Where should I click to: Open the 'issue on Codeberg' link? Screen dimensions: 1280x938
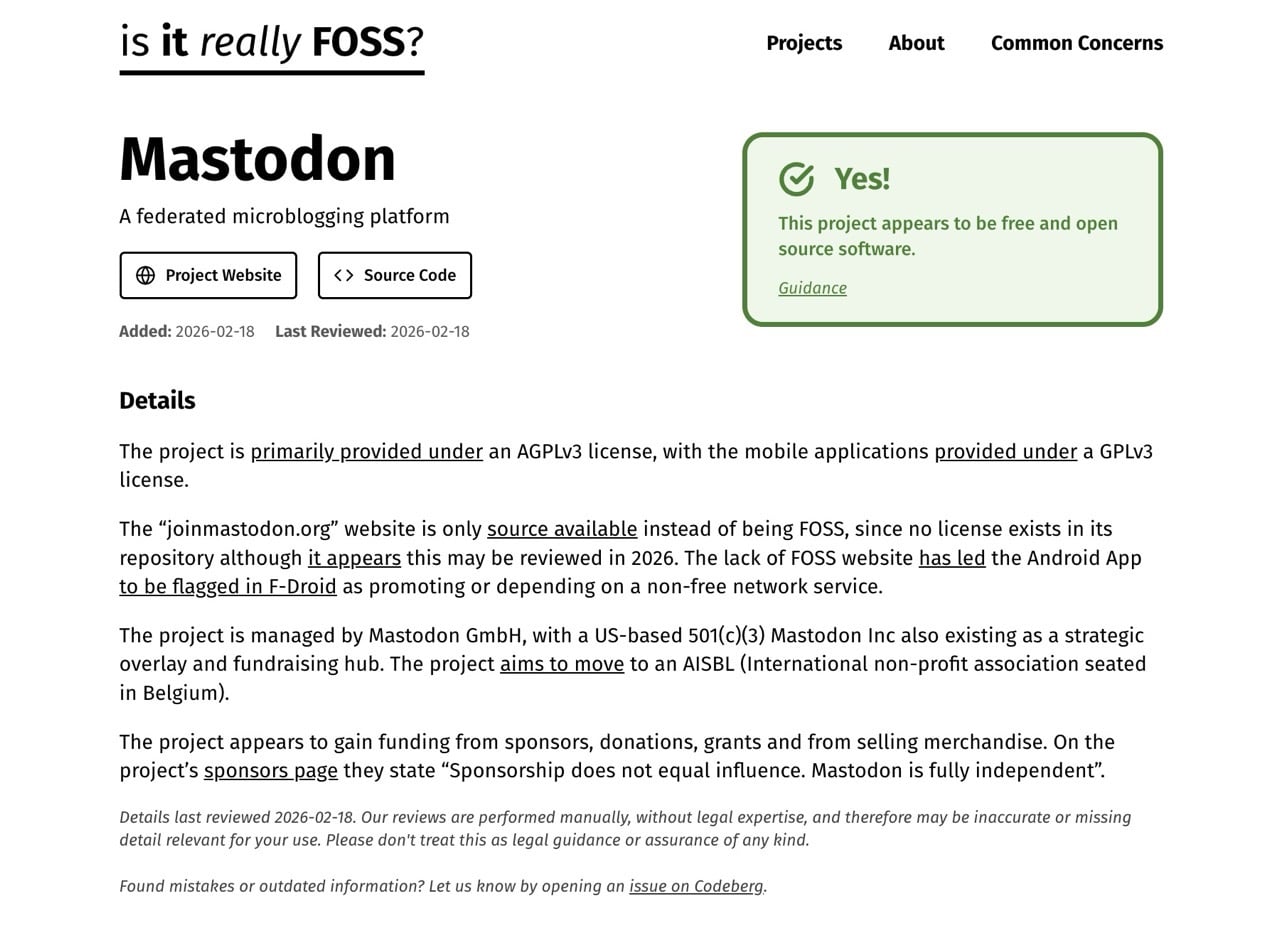point(696,885)
